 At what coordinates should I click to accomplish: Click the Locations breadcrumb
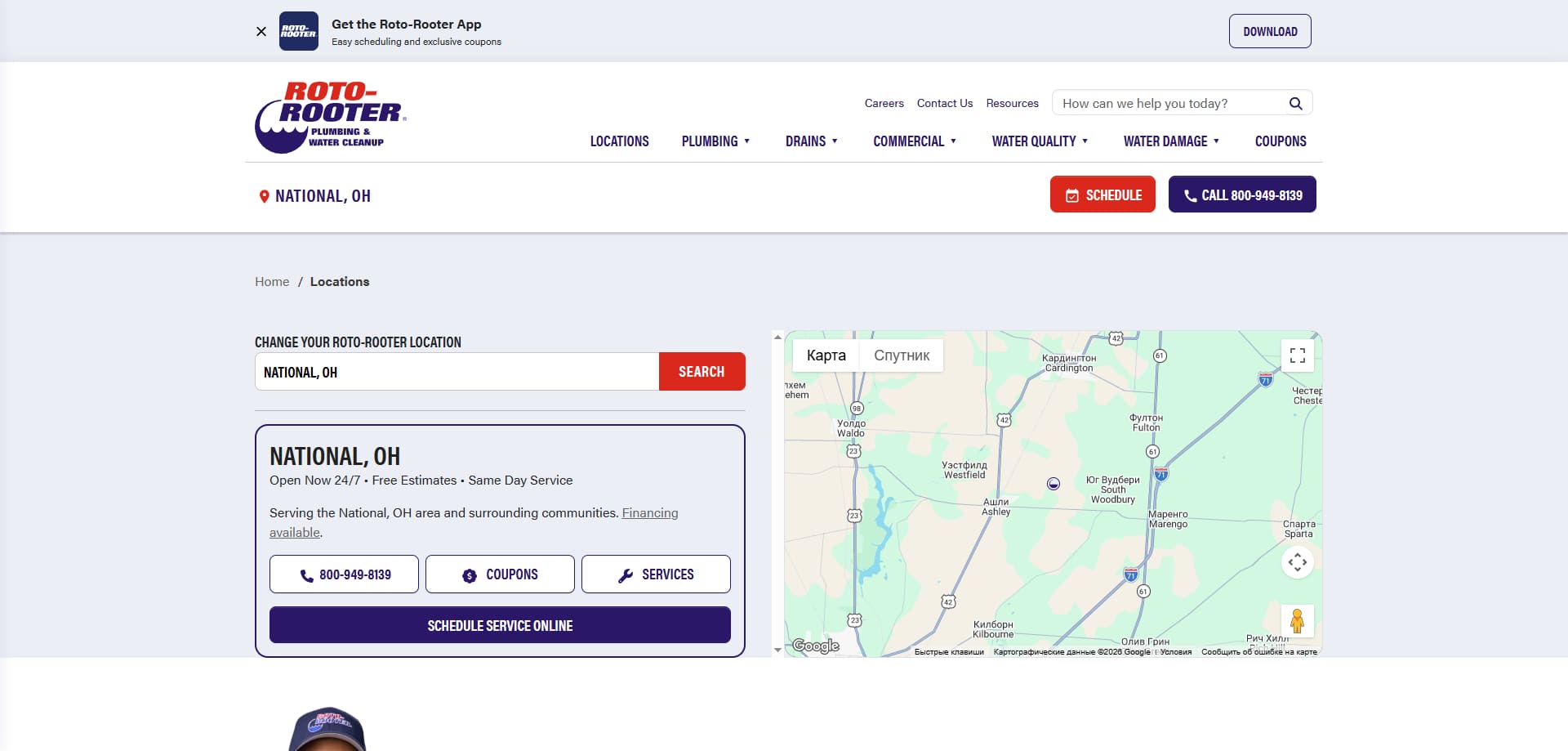(x=340, y=282)
